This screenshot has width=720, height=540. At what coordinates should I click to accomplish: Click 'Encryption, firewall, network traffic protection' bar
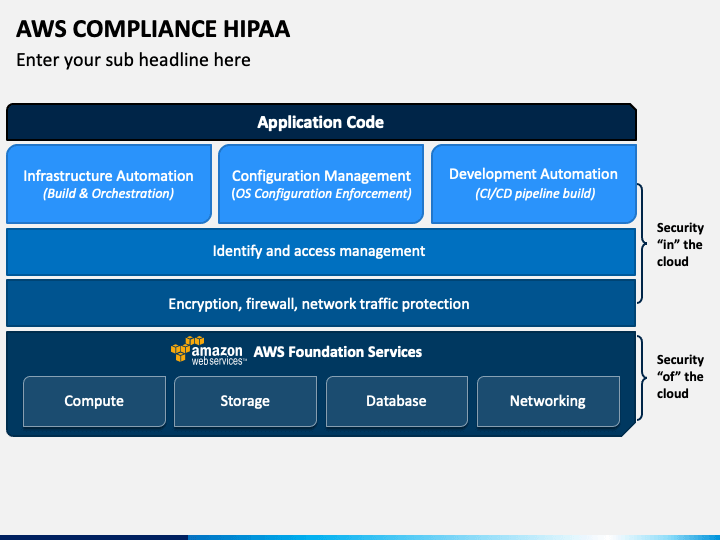[321, 304]
